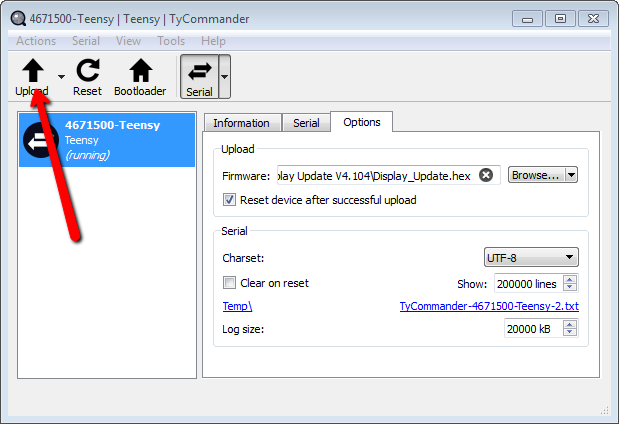Minimize the TyCommander window
Image resolution: width=619 pixels, height=424 pixels.
(x=527, y=19)
